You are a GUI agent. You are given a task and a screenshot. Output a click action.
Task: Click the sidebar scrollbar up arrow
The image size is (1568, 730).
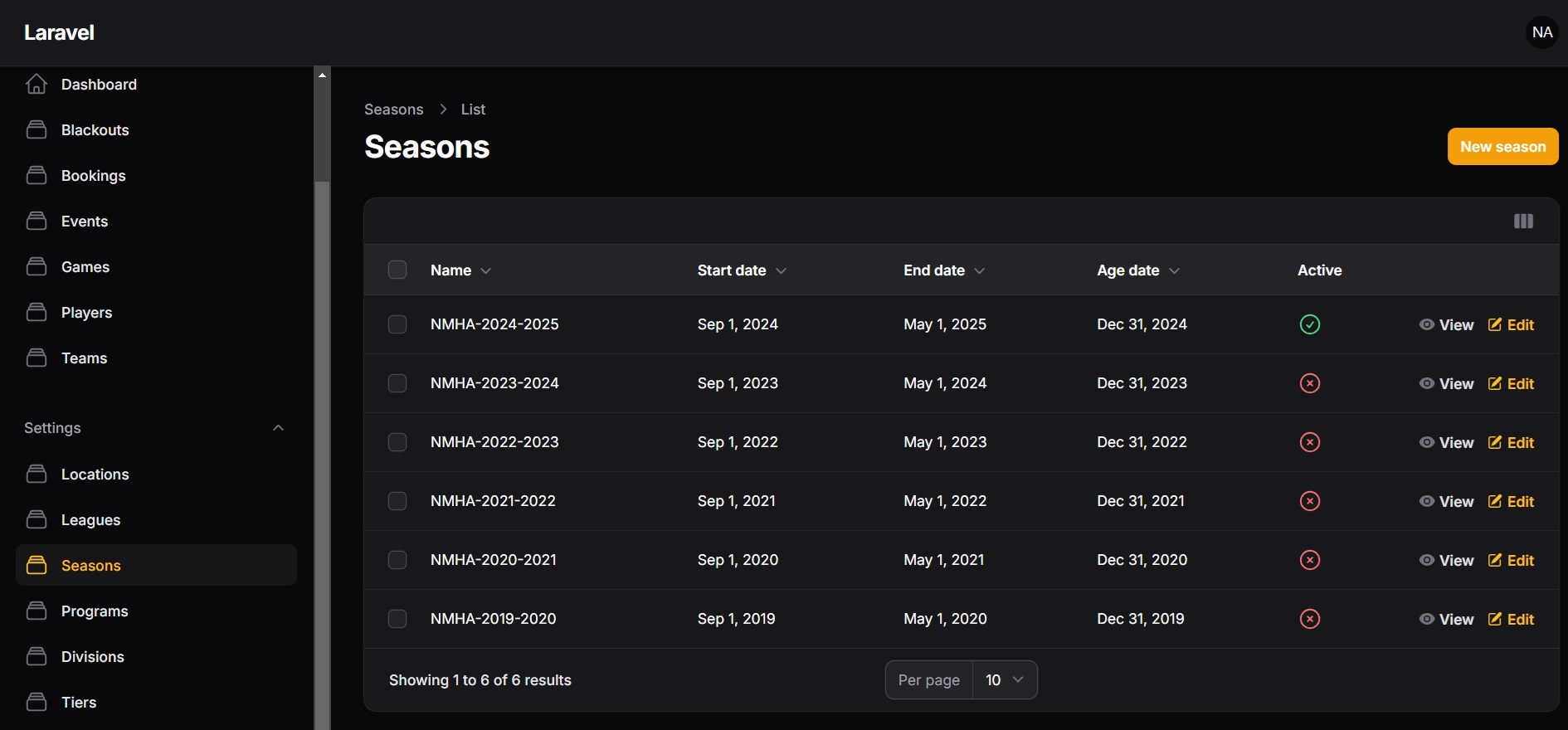coord(322,75)
